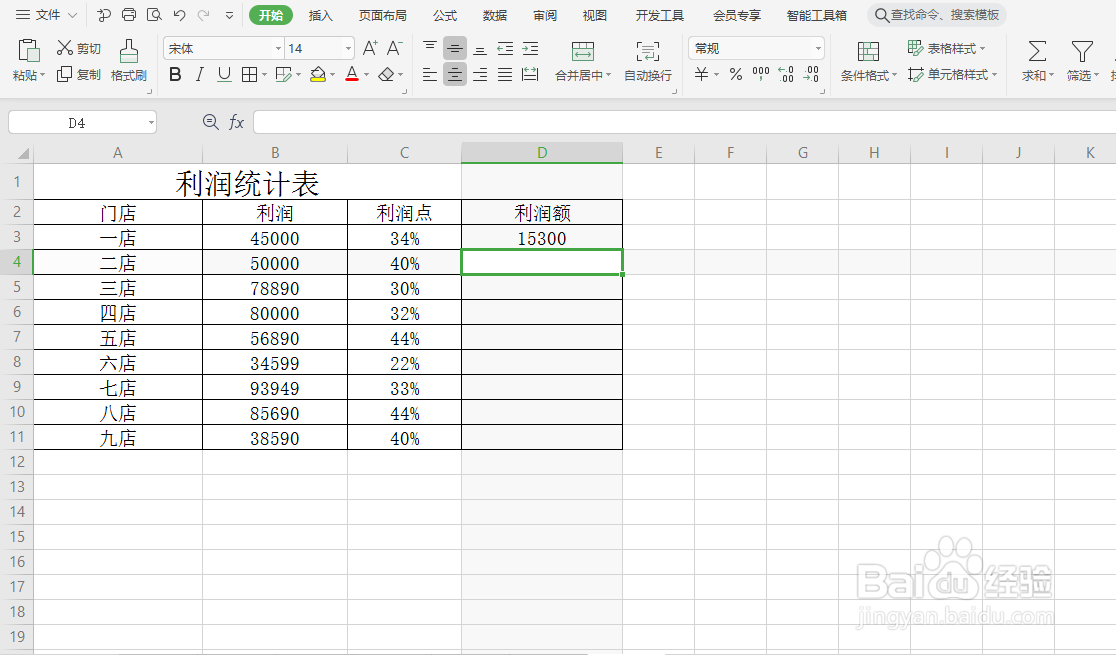This screenshot has width=1116, height=655.
Task: Open the Cell Style (单元格样式) dropdown
Action: pyautogui.click(x=953, y=74)
